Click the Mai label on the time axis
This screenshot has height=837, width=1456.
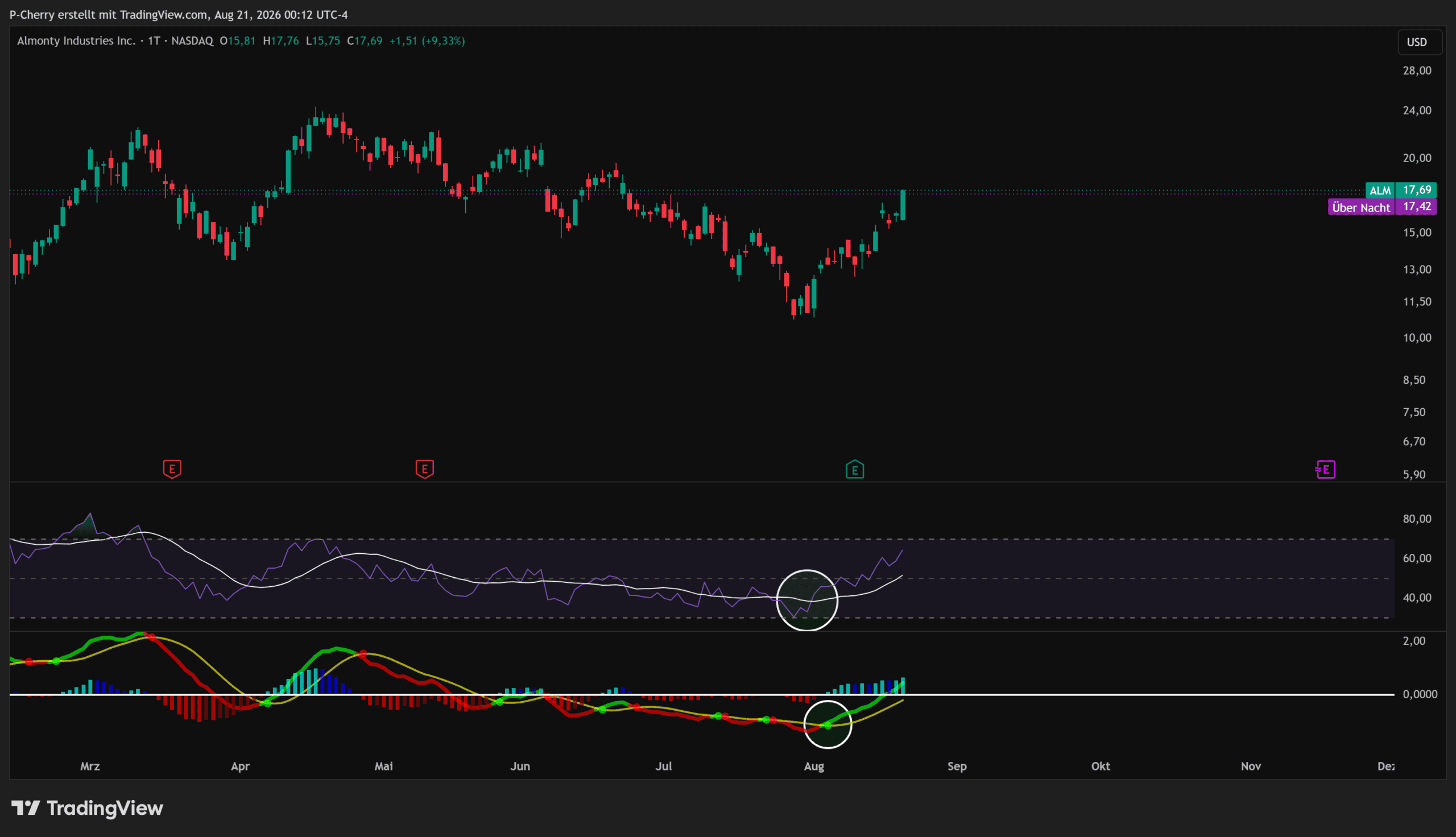384,766
